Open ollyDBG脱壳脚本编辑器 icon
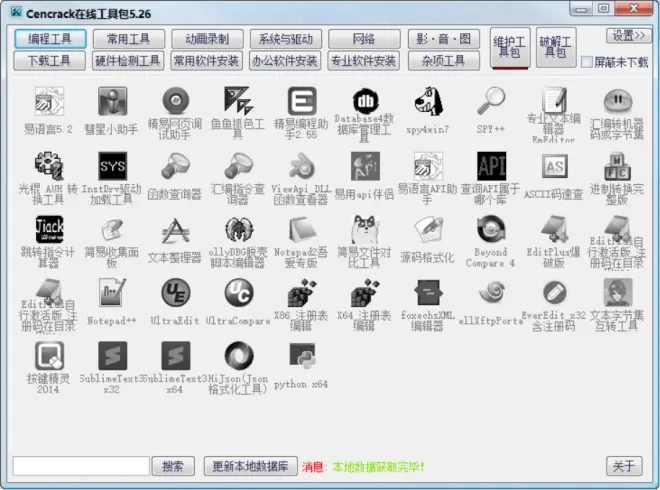Image resolution: width=660 pixels, height=490 pixels. tap(238, 229)
